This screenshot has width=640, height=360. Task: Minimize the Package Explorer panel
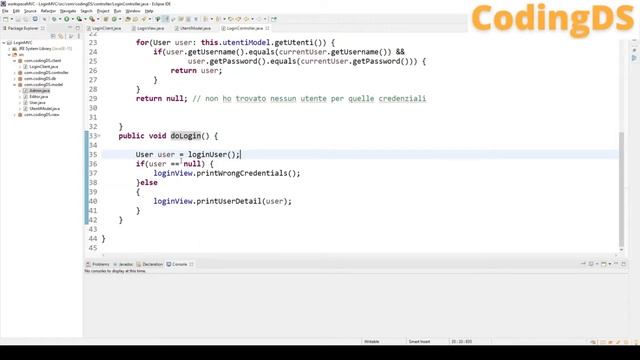pos(70,28)
